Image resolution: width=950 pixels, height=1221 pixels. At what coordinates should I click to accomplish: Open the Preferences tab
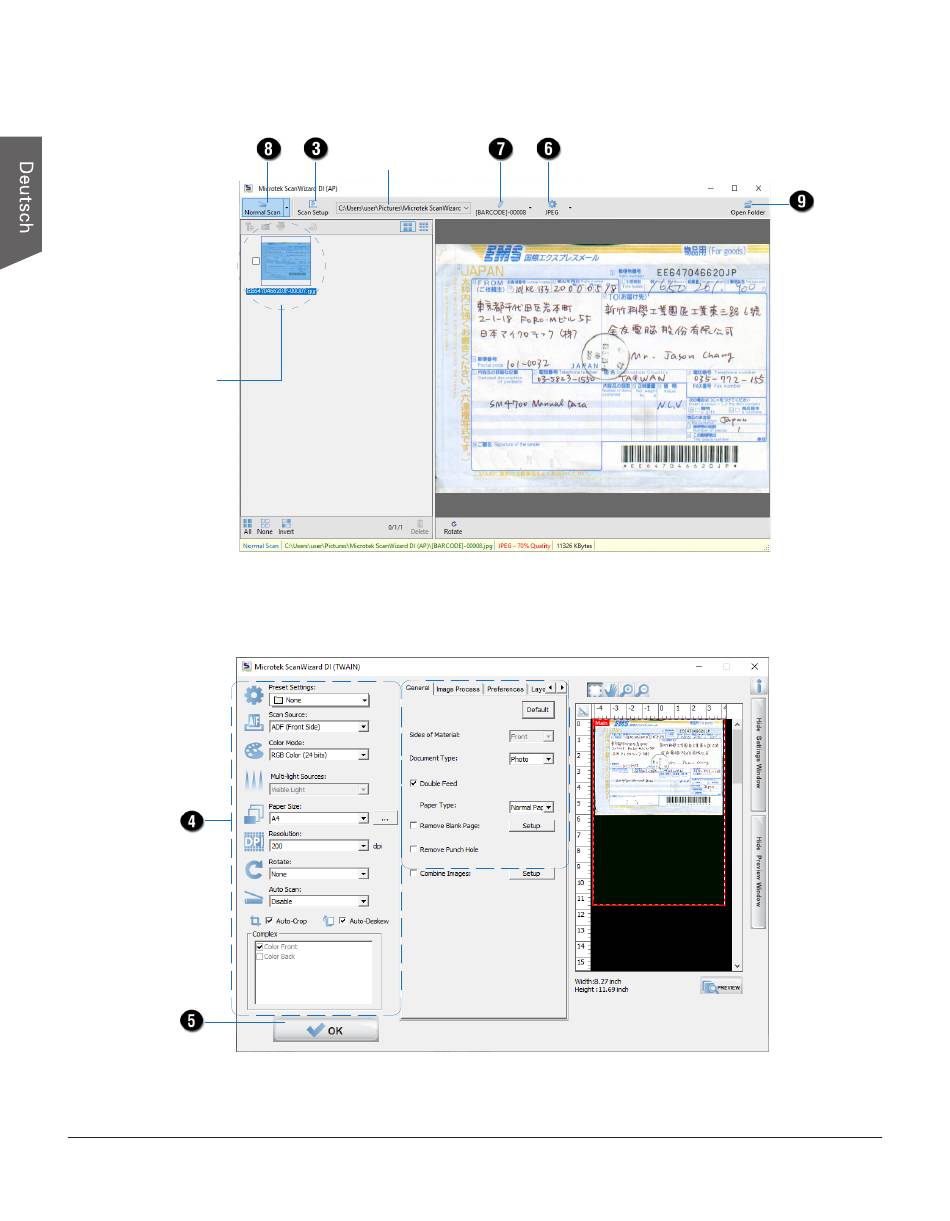click(505, 688)
